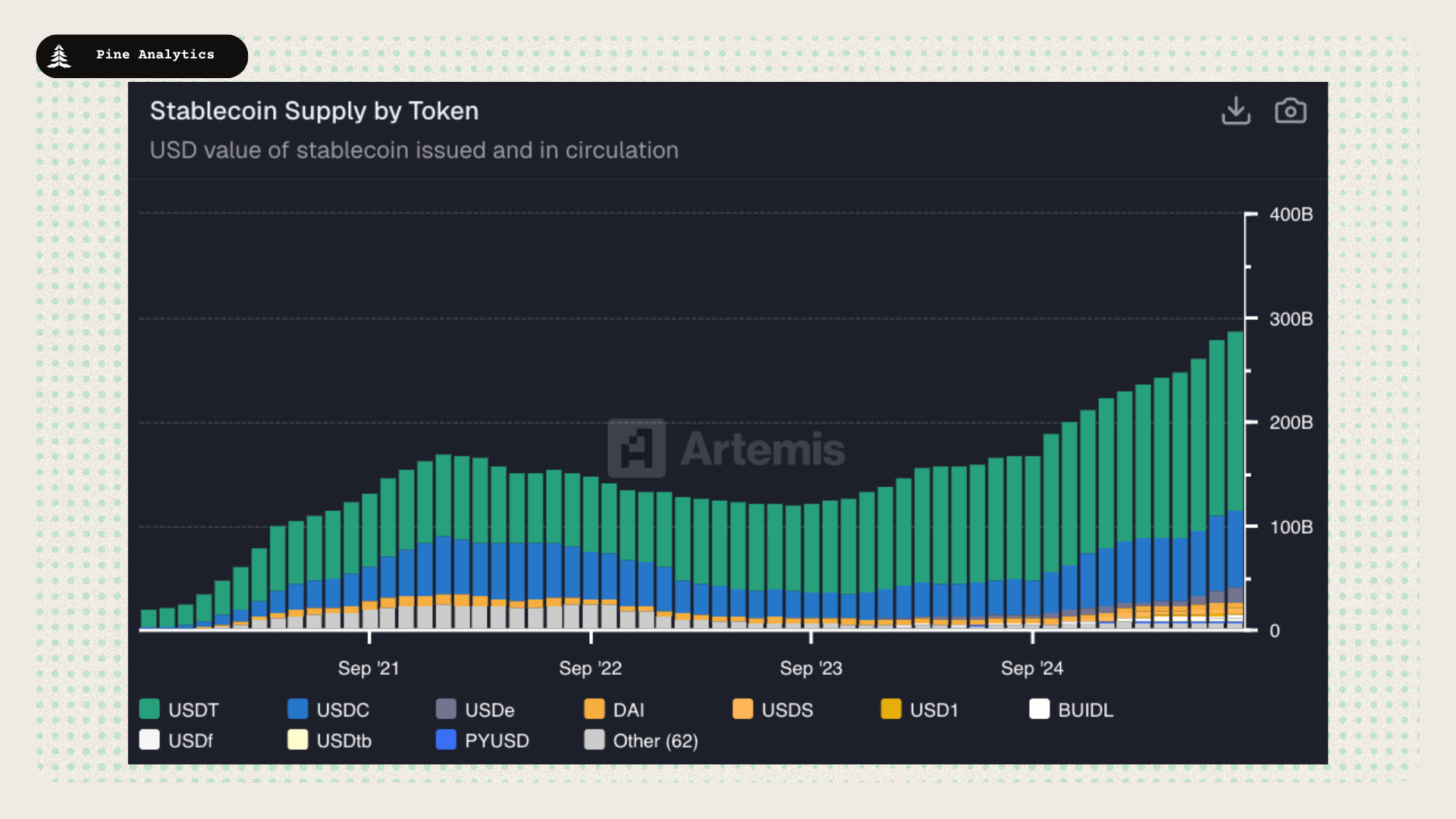Click the Sep '22 axis marker

point(590,668)
